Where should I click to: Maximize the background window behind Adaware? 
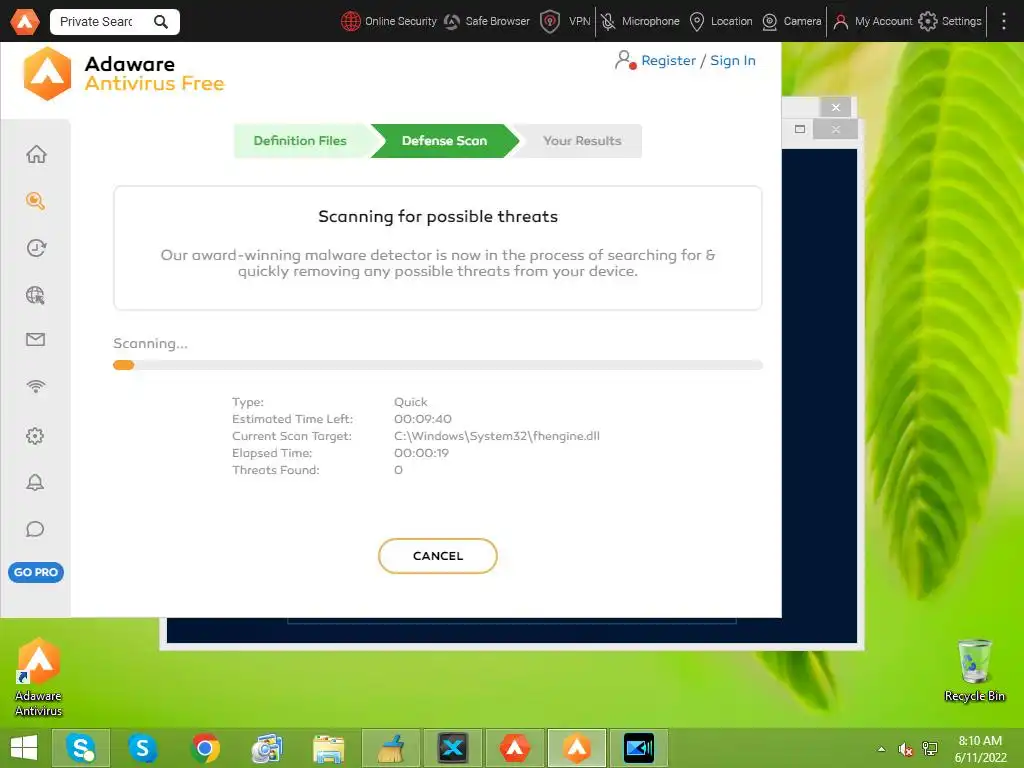tap(799, 129)
